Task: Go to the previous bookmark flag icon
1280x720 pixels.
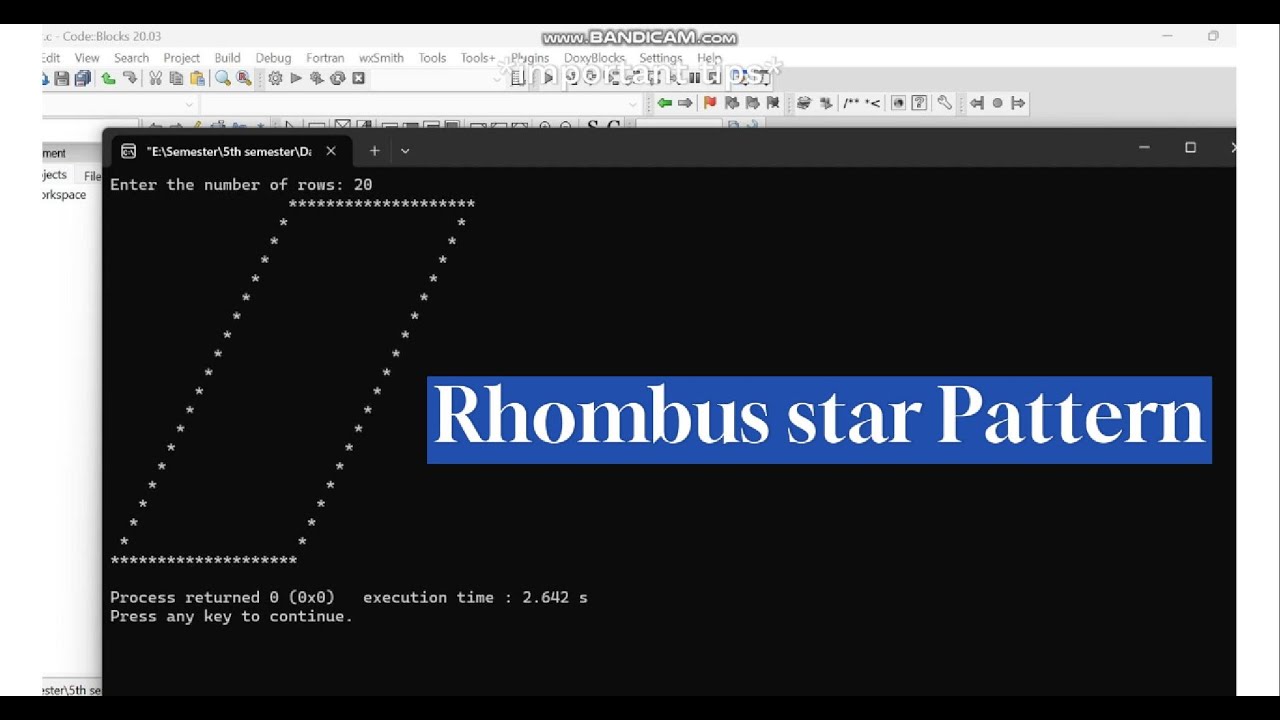Action: (x=732, y=103)
